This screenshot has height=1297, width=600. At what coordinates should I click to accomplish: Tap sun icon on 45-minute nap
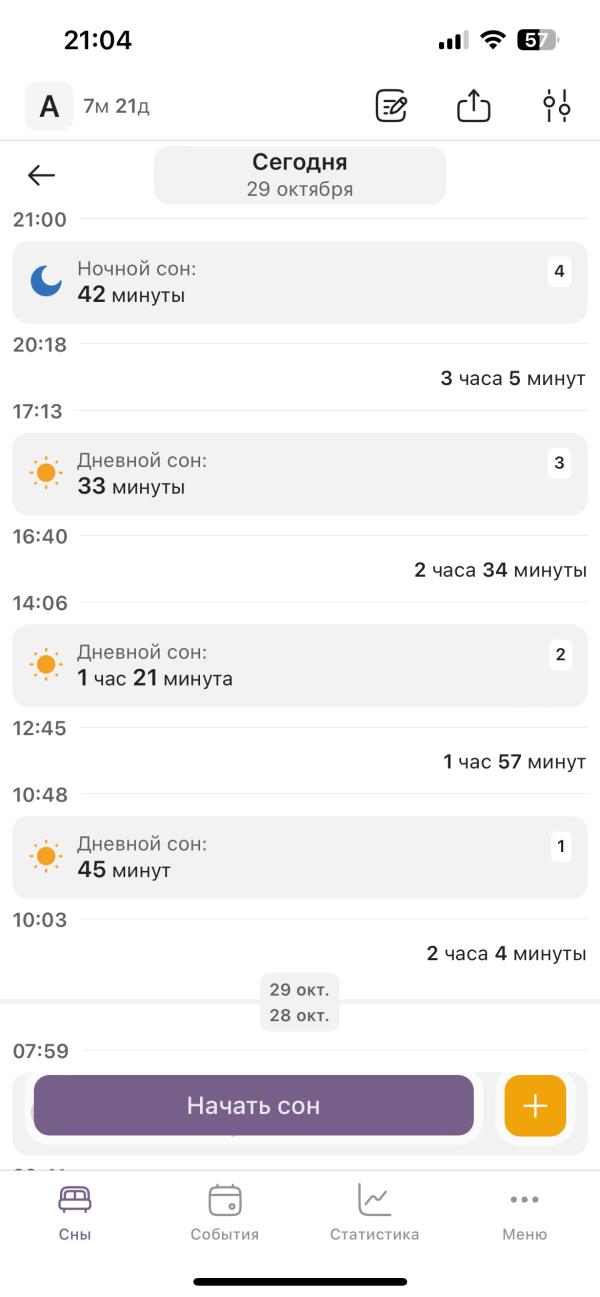46,857
